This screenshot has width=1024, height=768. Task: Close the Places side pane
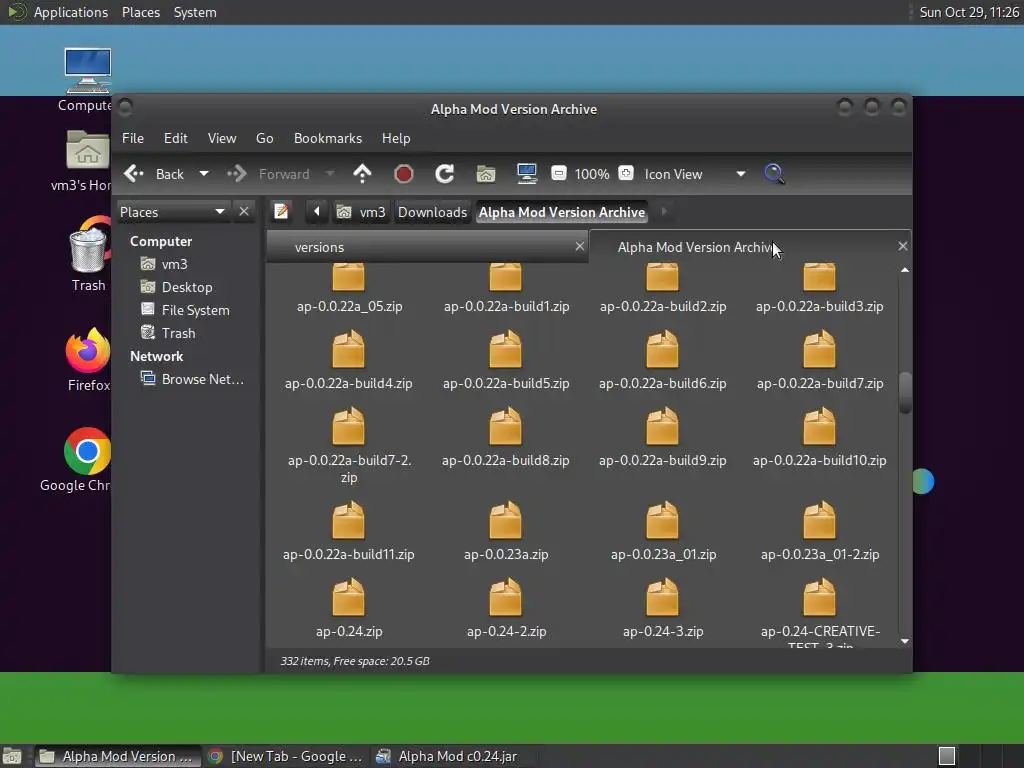click(244, 212)
